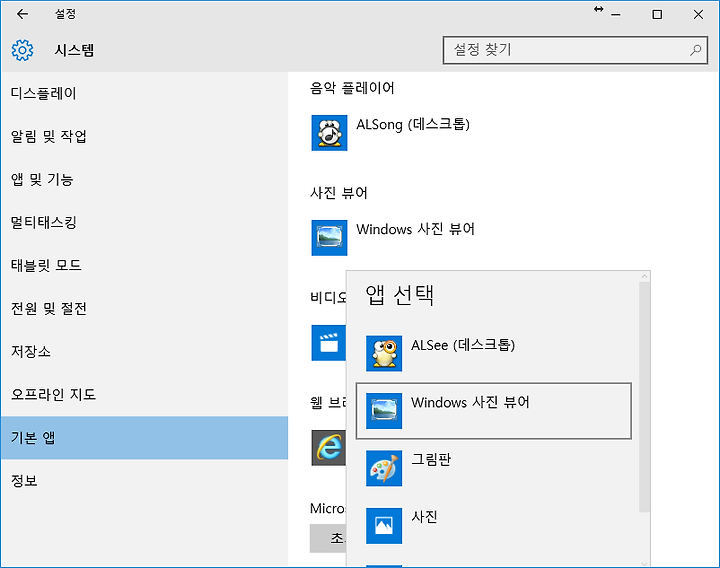Select 사진 label in app chooser

(424, 517)
